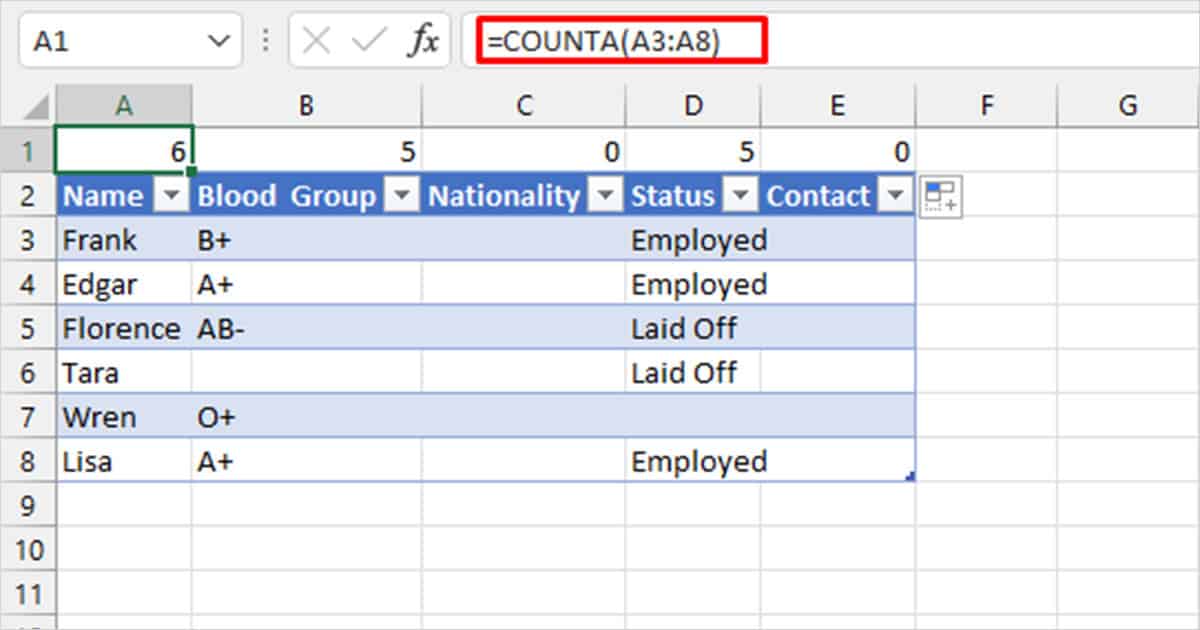Click cell B1 showing 5
This screenshot has height=630, width=1200.
tap(306, 152)
